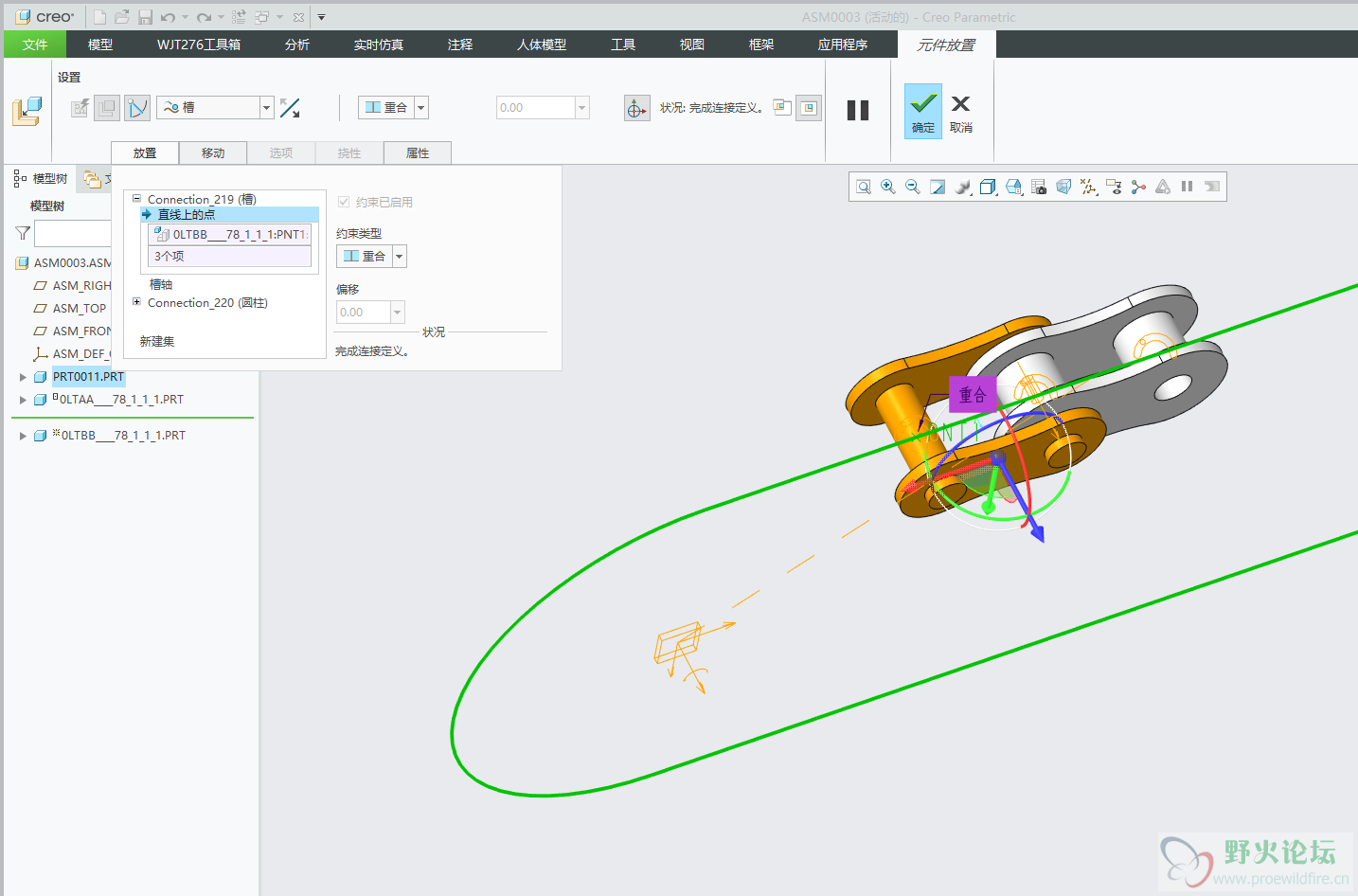Pause the placement with the pause button
This screenshot has width=1358, height=896.
(x=858, y=110)
